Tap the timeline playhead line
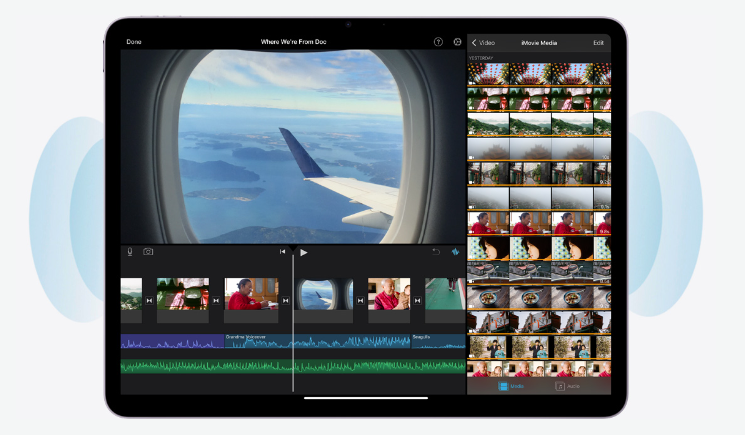Viewport: 745px width, 435px height. (293, 323)
